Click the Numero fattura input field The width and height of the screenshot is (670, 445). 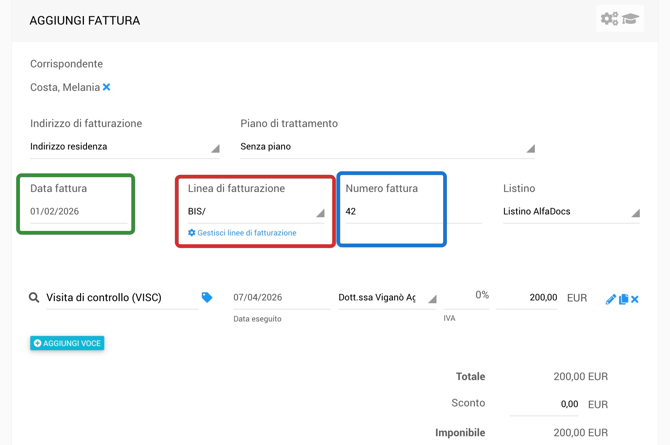(x=391, y=212)
